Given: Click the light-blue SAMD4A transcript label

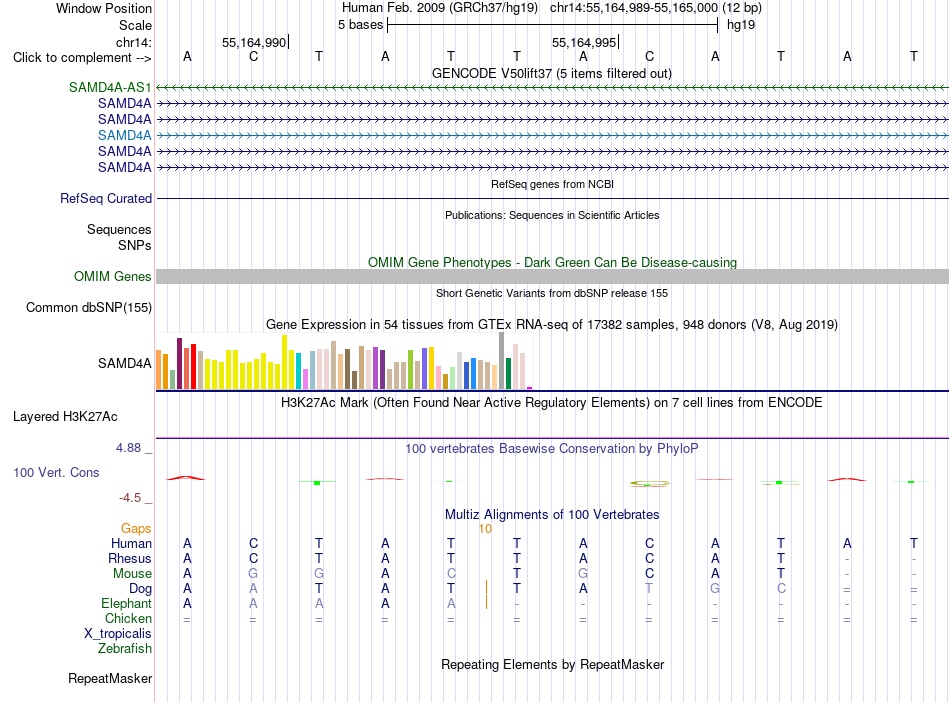Looking at the screenshot, I should tap(124, 135).
